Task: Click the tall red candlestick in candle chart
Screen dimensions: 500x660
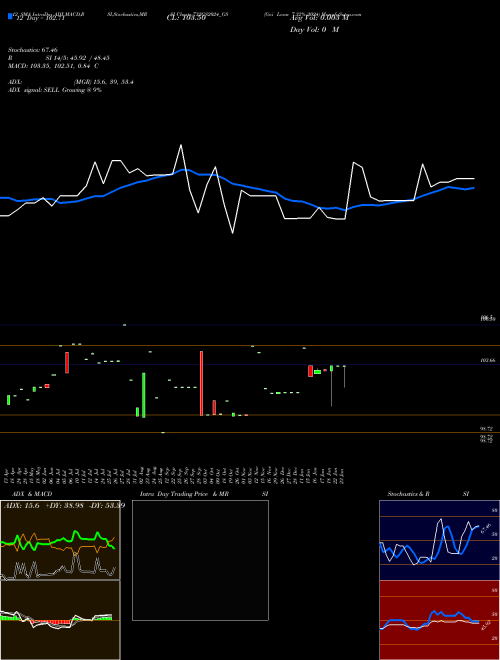Action: tap(201, 383)
